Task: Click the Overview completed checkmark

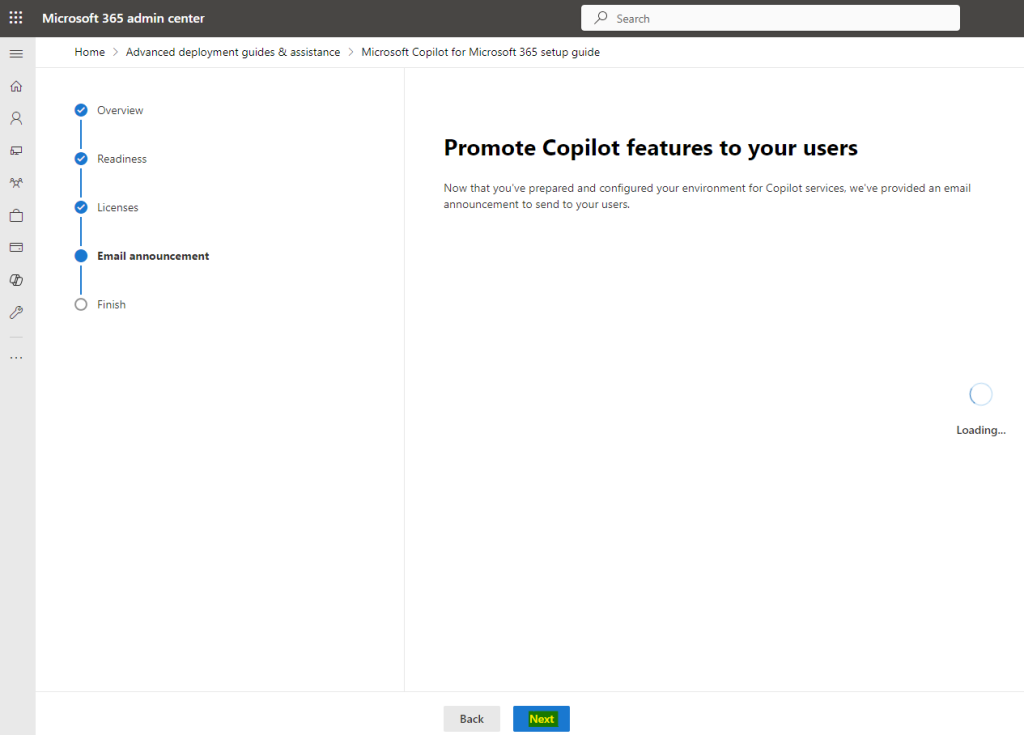Action: pyautogui.click(x=81, y=110)
